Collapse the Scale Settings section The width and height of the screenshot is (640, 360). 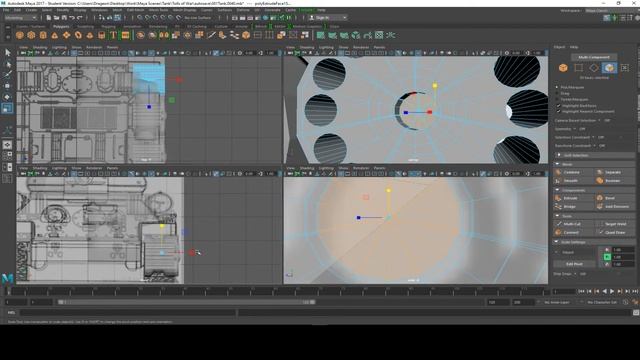594,242
